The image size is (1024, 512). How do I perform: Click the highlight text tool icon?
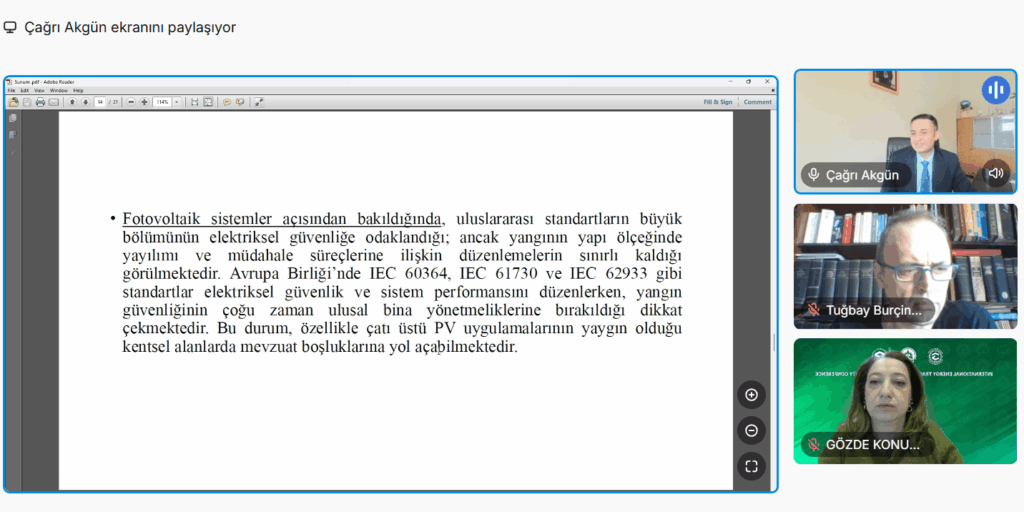click(x=239, y=102)
